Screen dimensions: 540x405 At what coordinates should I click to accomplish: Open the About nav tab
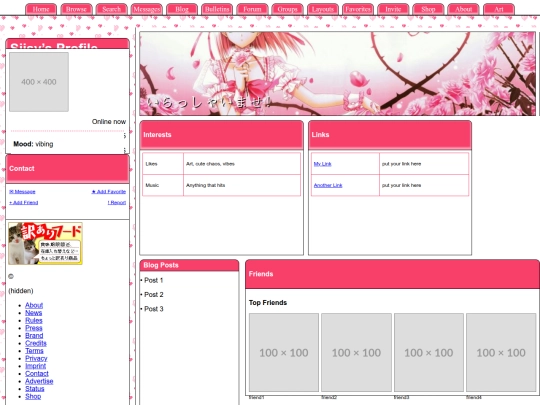(464, 9)
